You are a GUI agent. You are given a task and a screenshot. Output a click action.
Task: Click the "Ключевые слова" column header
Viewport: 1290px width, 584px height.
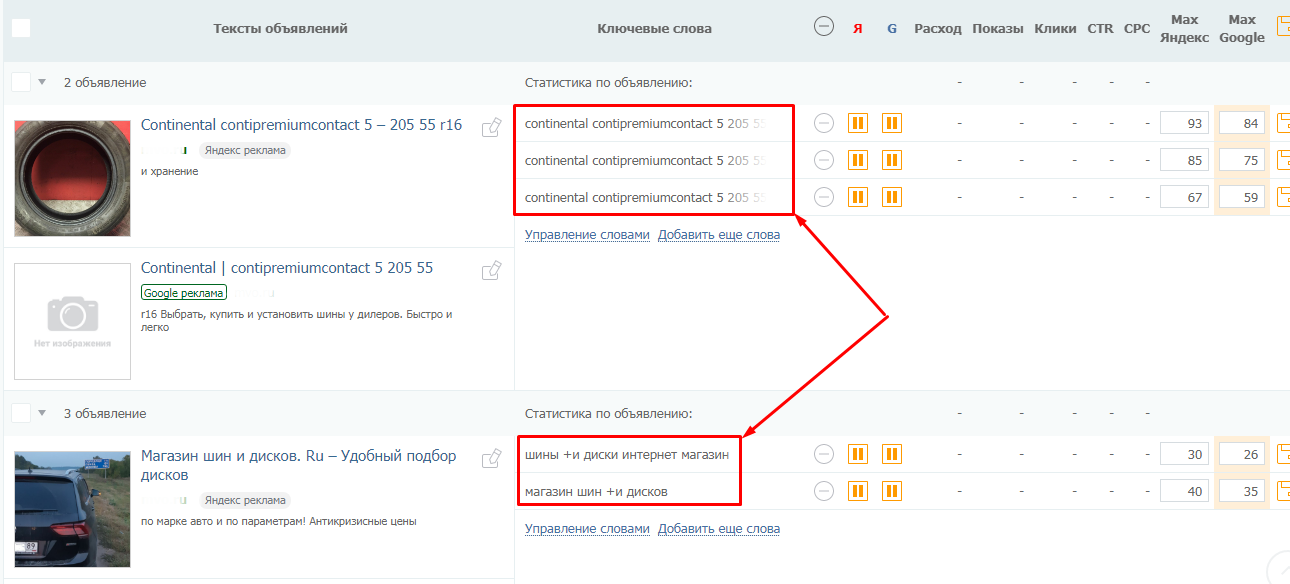tap(654, 29)
